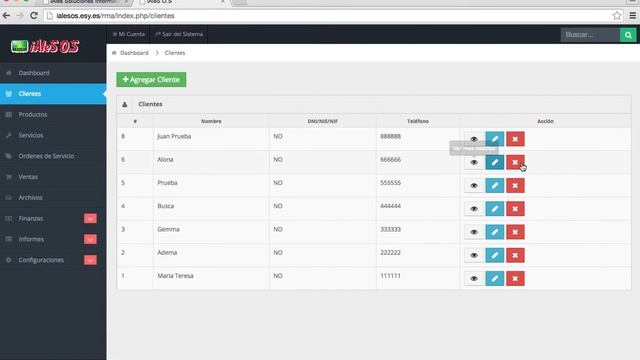The width and height of the screenshot is (640, 360).
Task: Open Archivos in the sidebar
Action: point(53,198)
